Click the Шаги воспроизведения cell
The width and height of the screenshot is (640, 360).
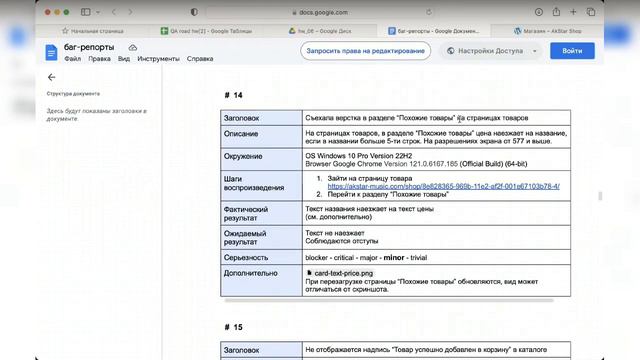(x=261, y=186)
